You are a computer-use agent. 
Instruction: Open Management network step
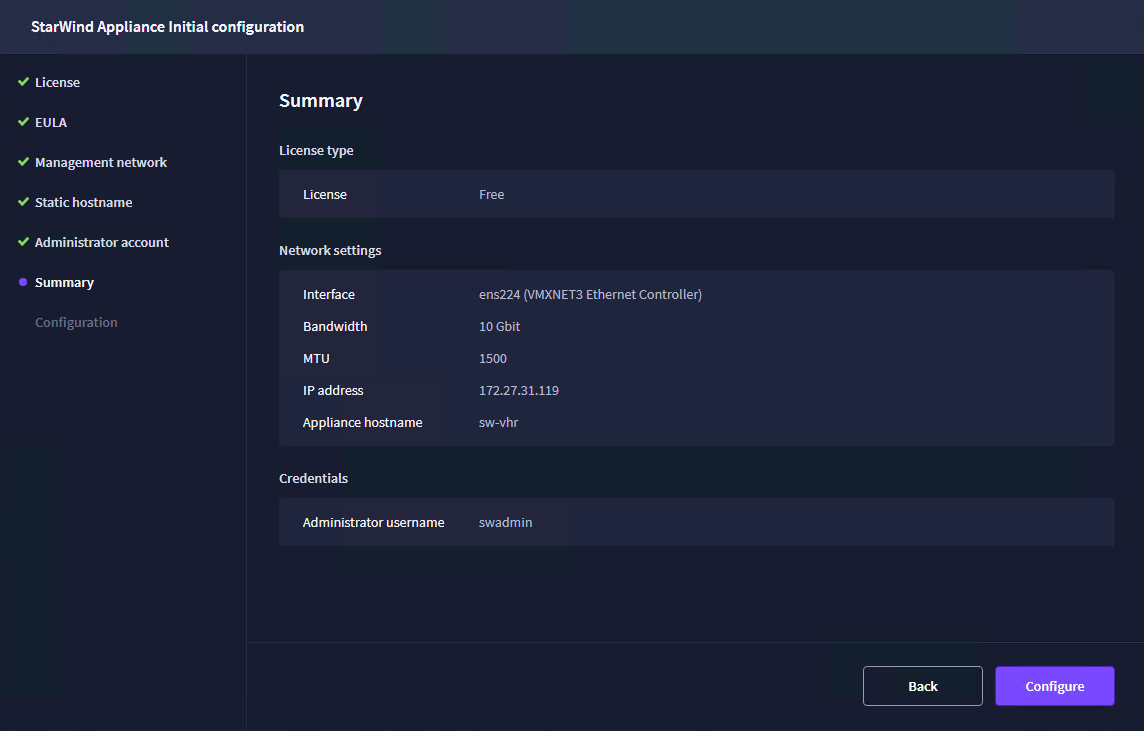[x=101, y=163]
